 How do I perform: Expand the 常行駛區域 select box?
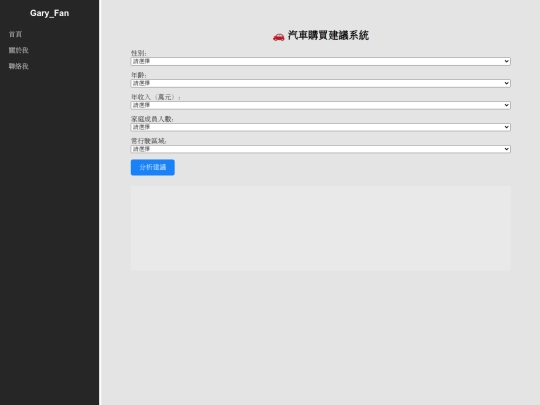click(x=320, y=149)
